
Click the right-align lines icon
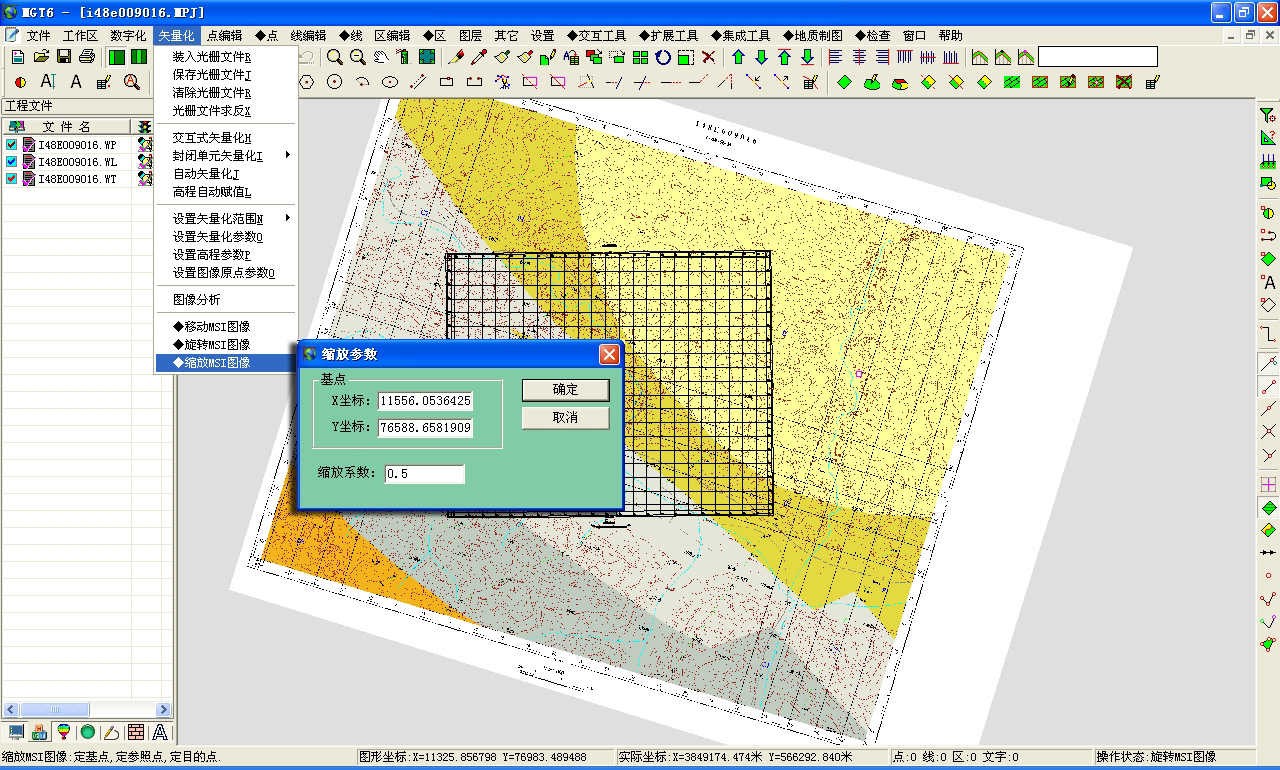883,57
